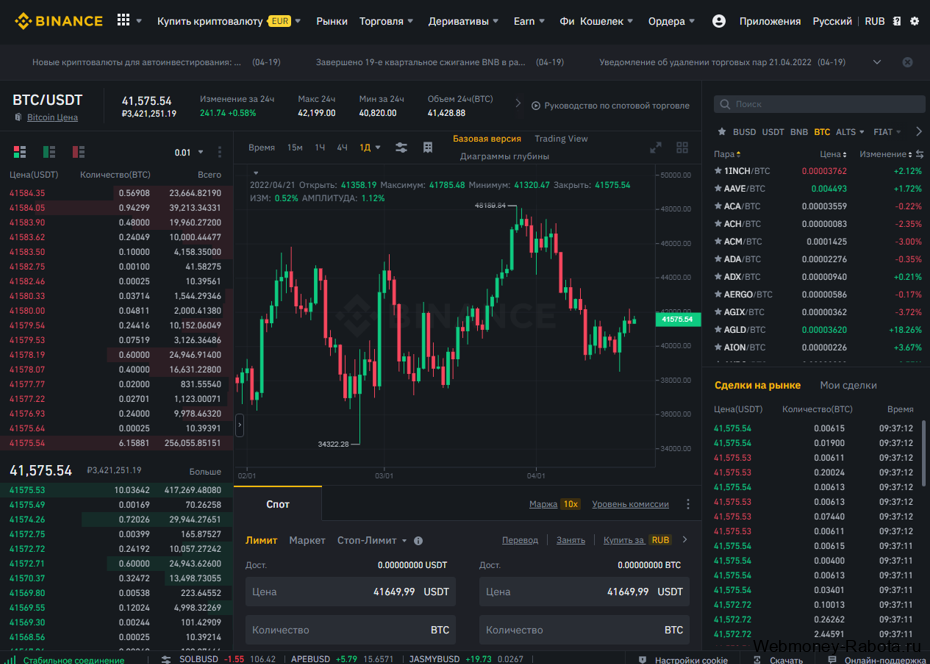930x664 pixels.
Task: Open the apps grid menu icon
Action: (123, 20)
